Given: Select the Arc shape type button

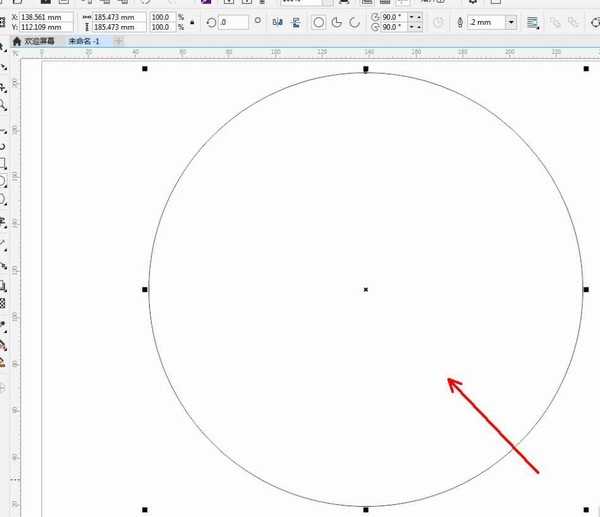Looking at the screenshot, I should pyautogui.click(x=353, y=22).
